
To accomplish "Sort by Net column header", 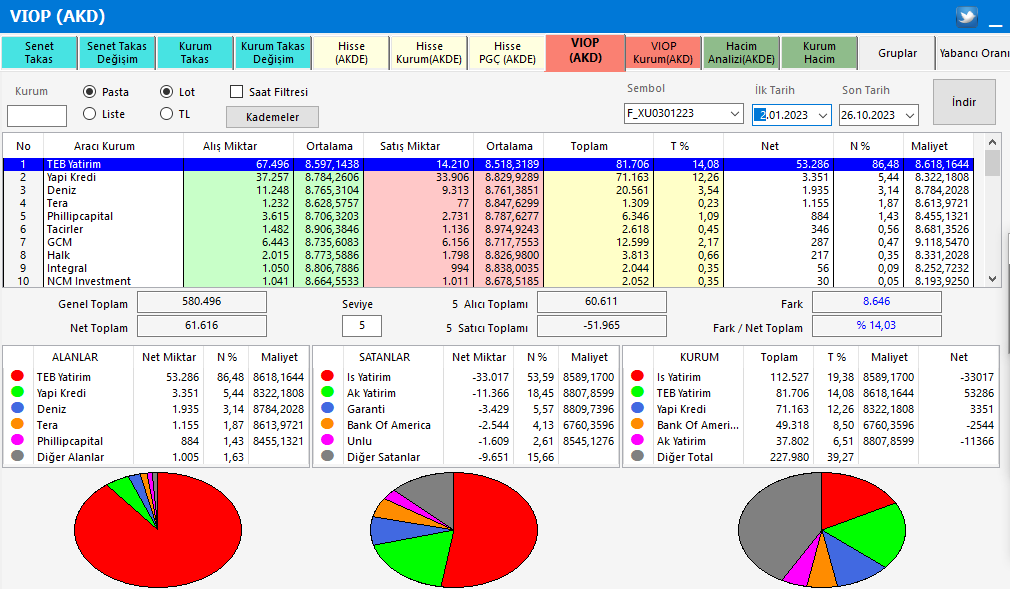I will click(x=770, y=146).
